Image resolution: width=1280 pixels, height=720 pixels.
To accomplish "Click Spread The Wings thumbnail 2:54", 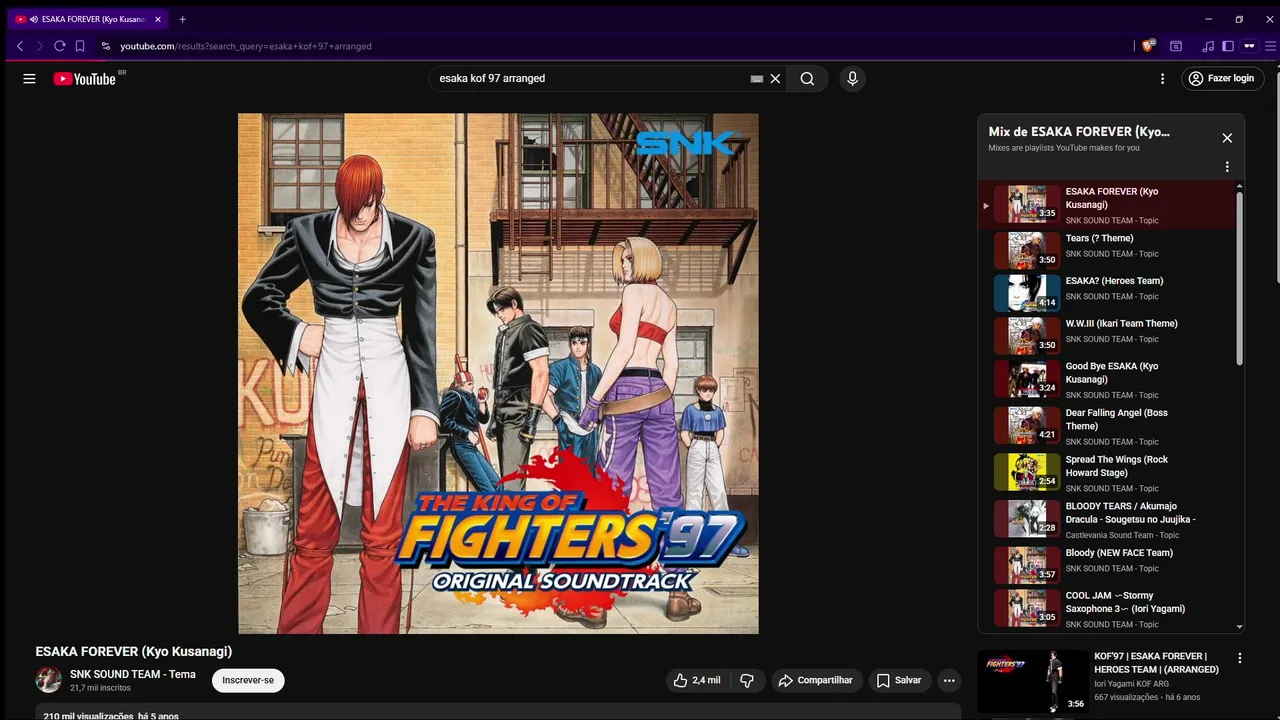I will point(1027,471).
